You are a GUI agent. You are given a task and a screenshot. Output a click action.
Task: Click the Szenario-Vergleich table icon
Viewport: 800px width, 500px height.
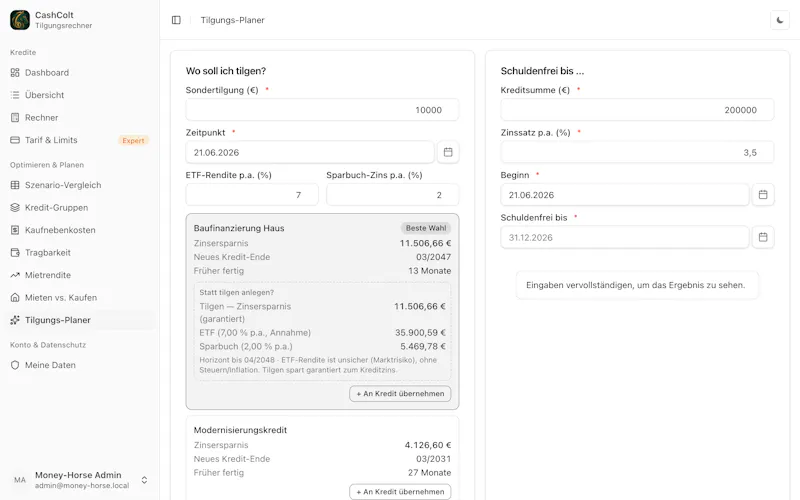pos(15,185)
